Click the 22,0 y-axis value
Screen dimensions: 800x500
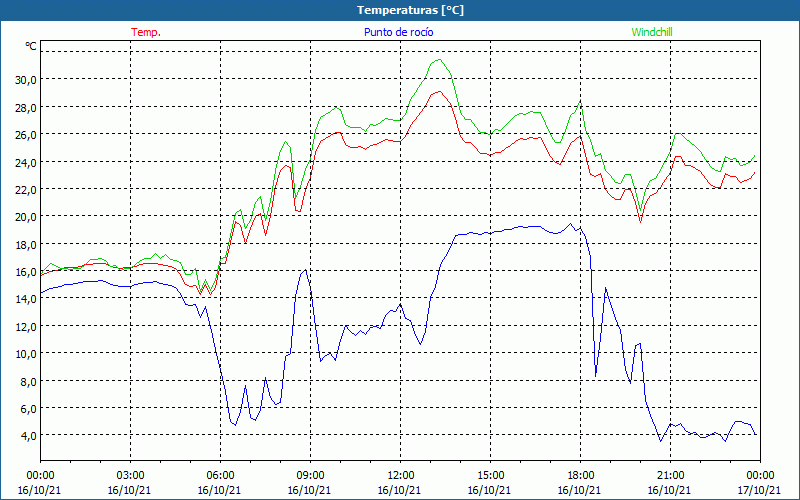26,189
